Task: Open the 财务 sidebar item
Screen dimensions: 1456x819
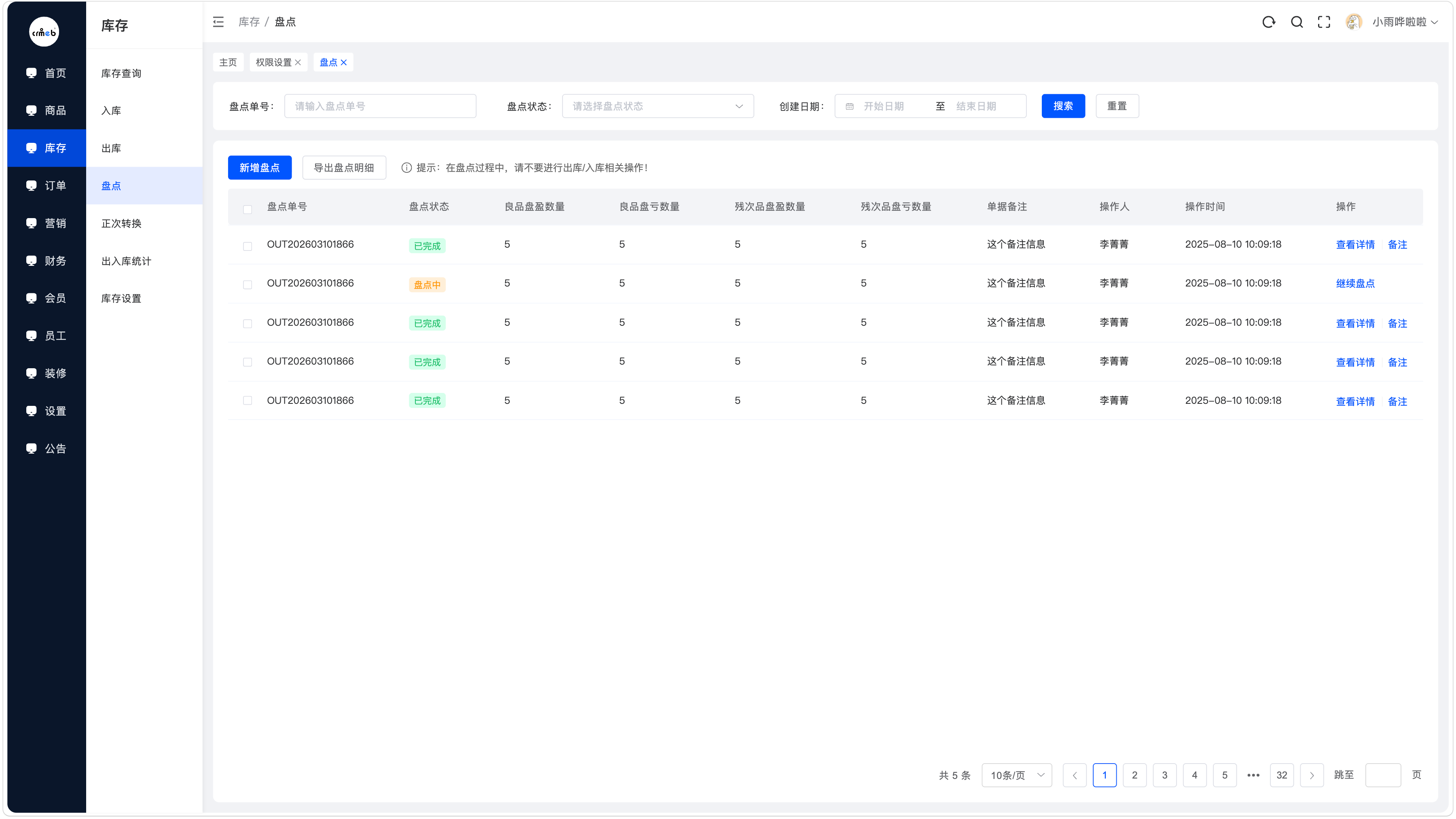Action: pyautogui.click(x=47, y=261)
